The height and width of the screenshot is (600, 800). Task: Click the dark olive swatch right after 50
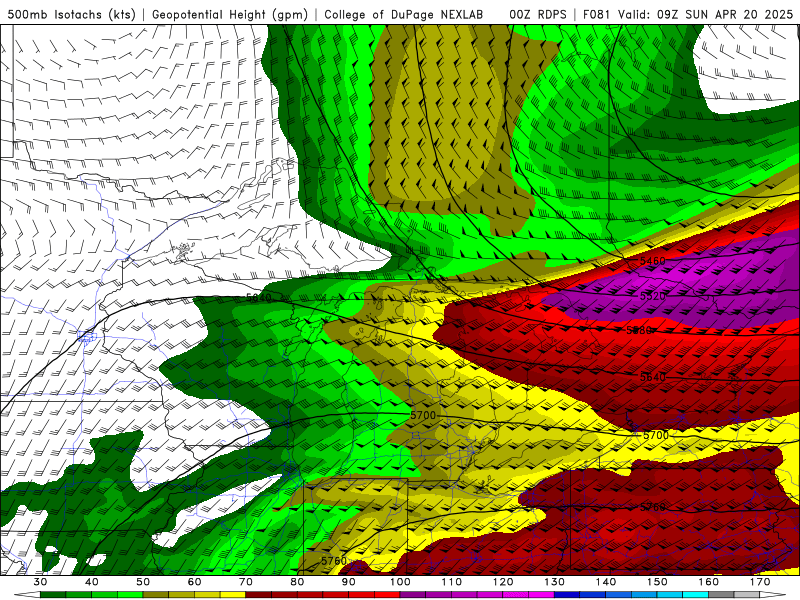(156, 595)
